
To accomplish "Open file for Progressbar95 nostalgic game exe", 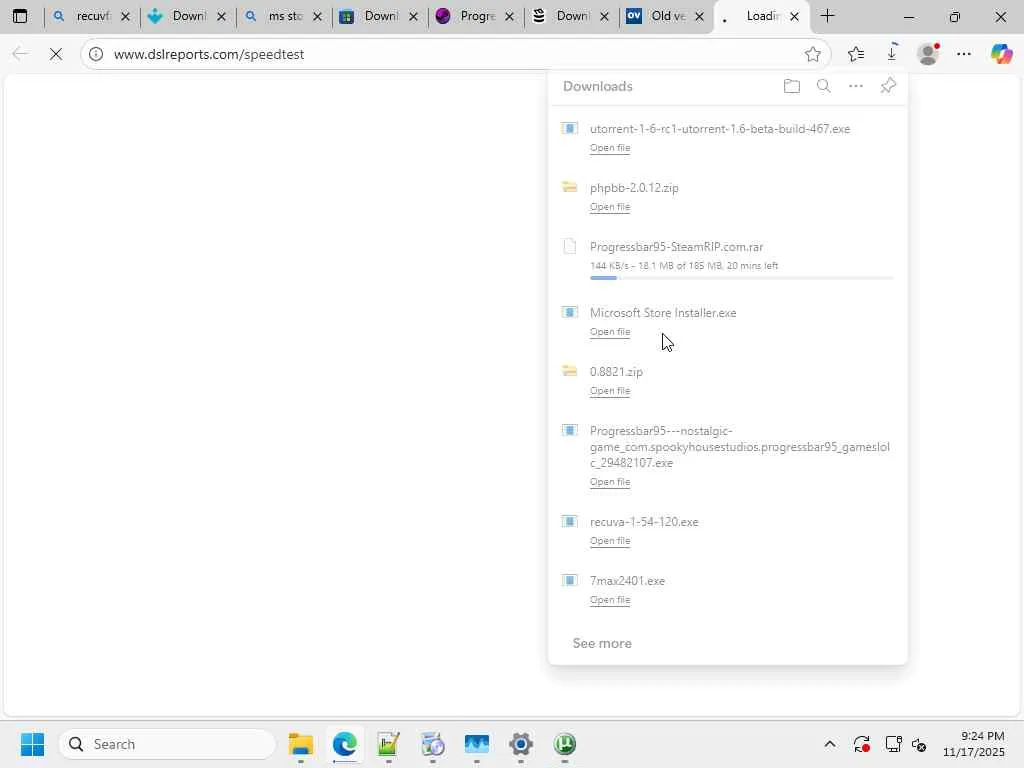I will [610, 482].
